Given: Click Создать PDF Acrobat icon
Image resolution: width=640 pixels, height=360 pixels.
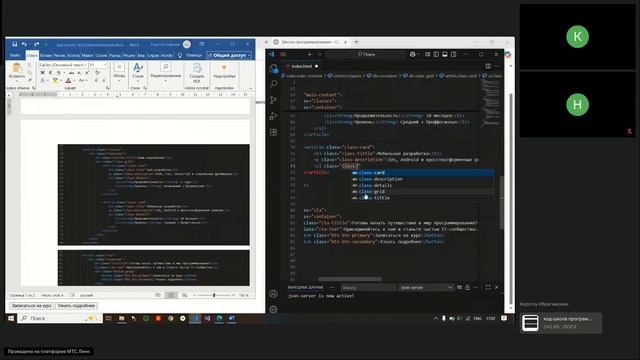Looking at the screenshot, I should click(x=197, y=72).
